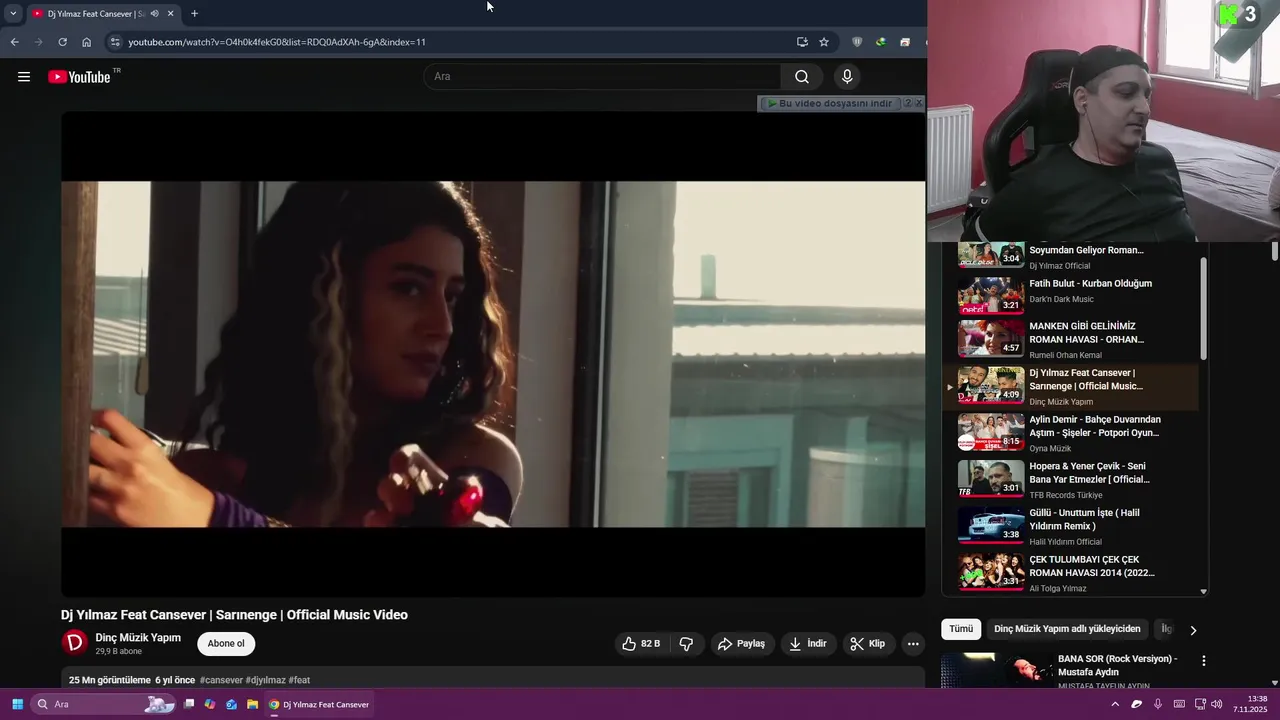Reload the page with refresh icon
This screenshot has width=1280, height=720.
(62, 42)
